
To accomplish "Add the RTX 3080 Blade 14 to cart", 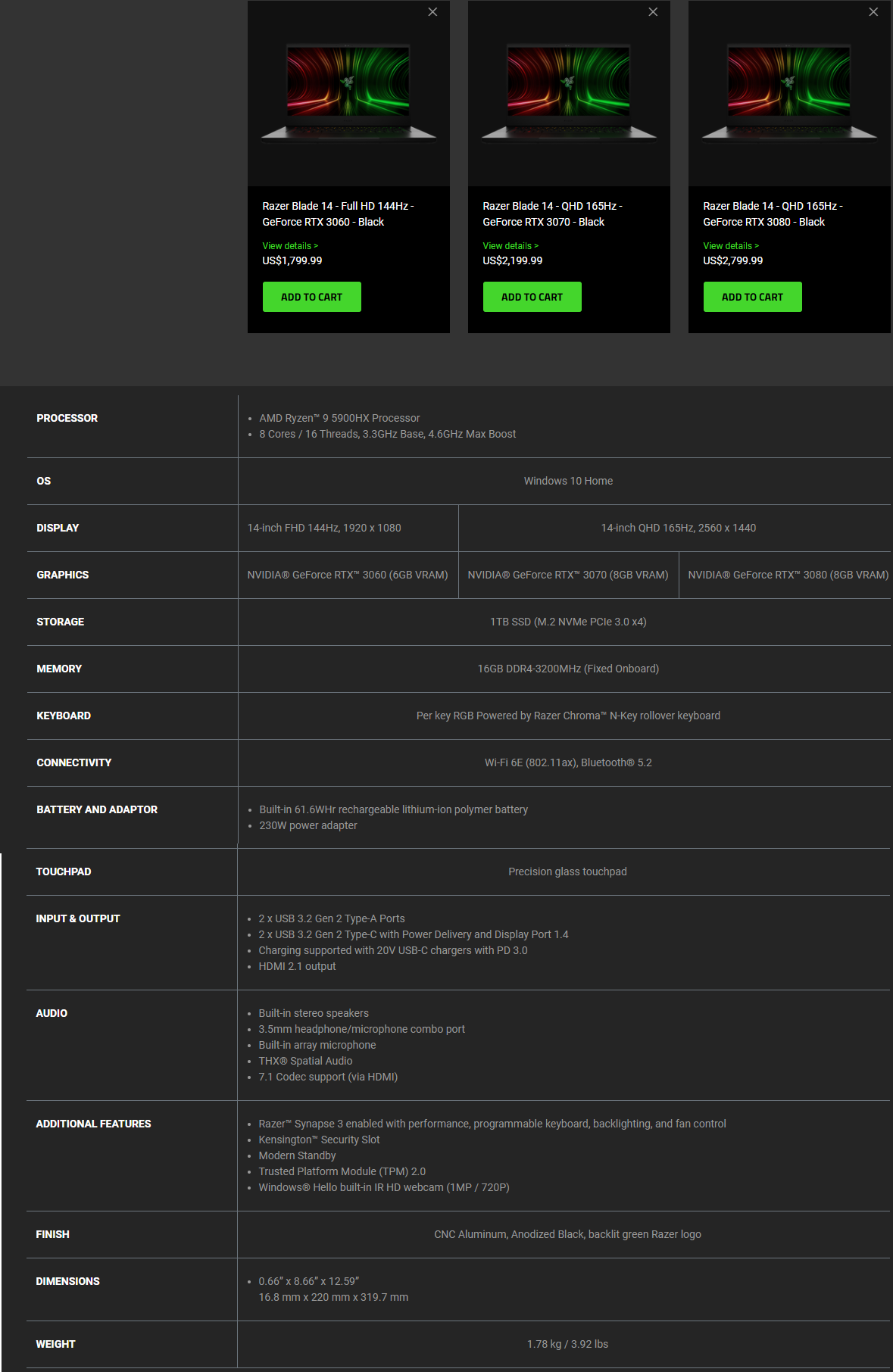I will [752, 297].
